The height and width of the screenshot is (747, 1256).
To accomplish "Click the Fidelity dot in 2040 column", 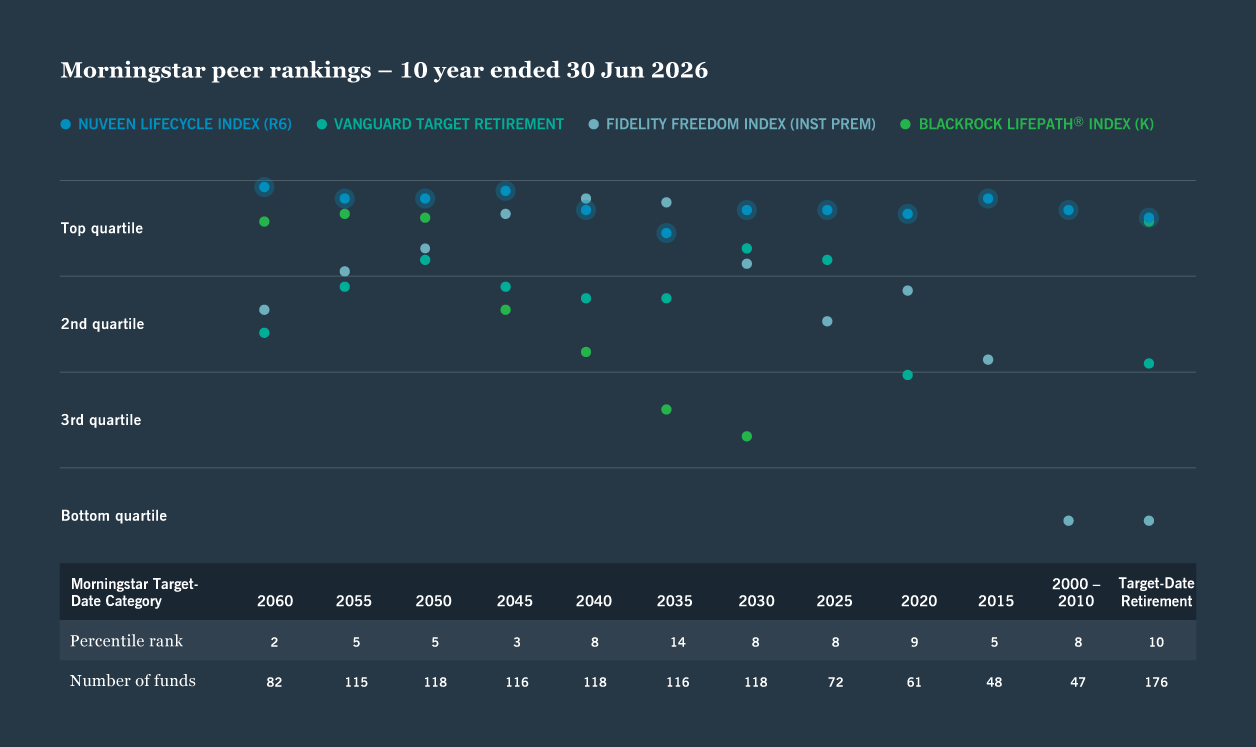I will pyautogui.click(x=586, y=198).
